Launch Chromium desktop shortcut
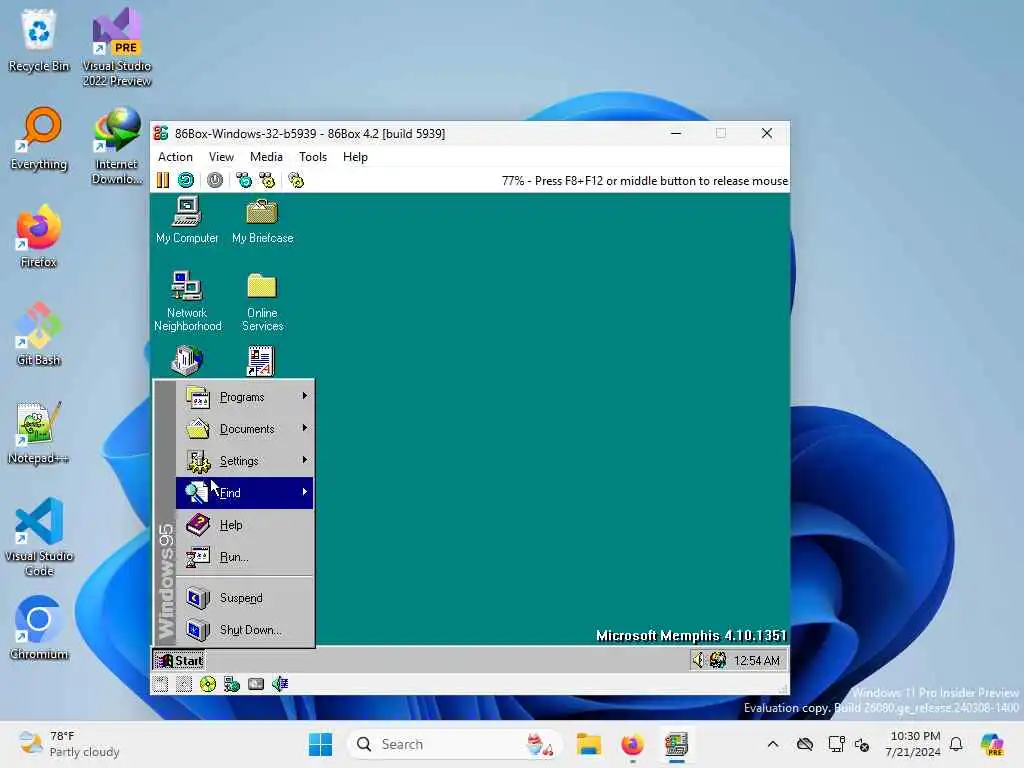Viewport: 1024px width, 768px height. (39, 628)
